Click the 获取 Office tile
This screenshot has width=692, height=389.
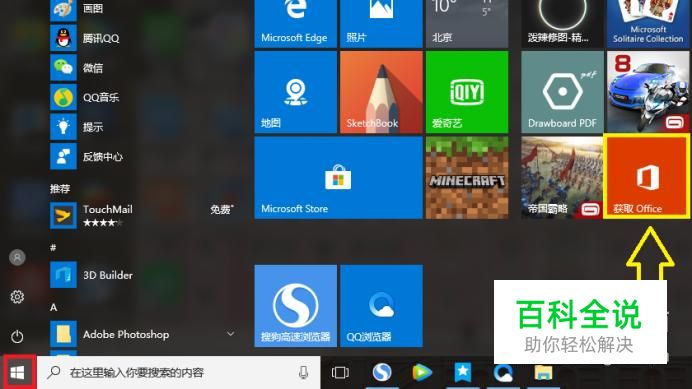pos(647,177)
